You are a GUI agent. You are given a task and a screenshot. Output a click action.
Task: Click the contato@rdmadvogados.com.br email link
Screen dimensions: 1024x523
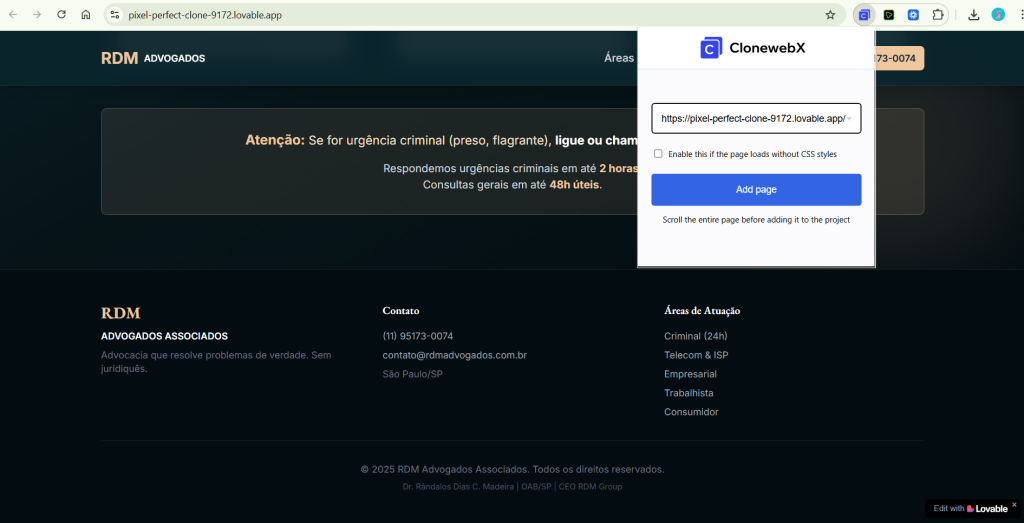pos(455,355)
